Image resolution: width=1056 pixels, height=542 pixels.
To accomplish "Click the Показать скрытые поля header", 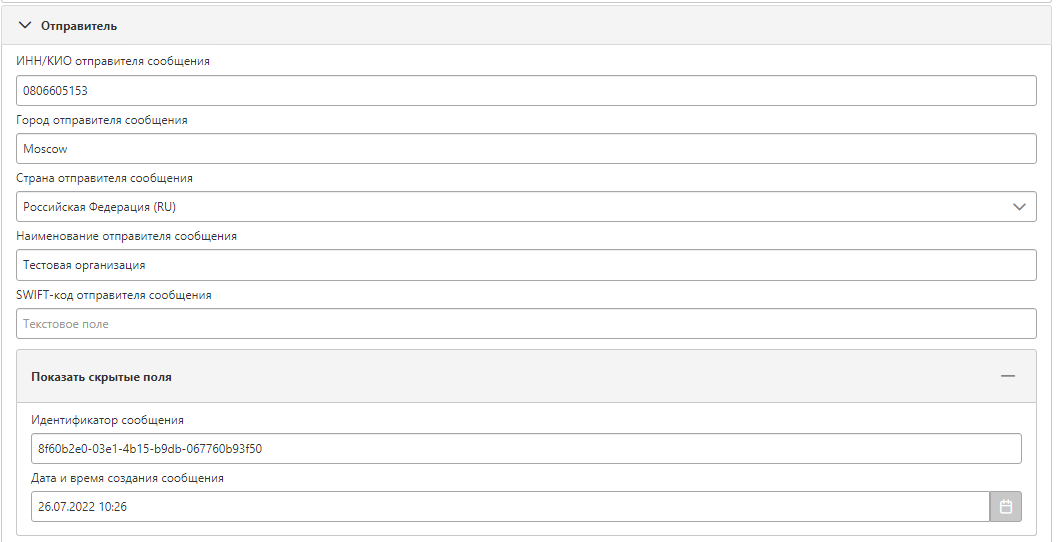I will coord(526,376).
